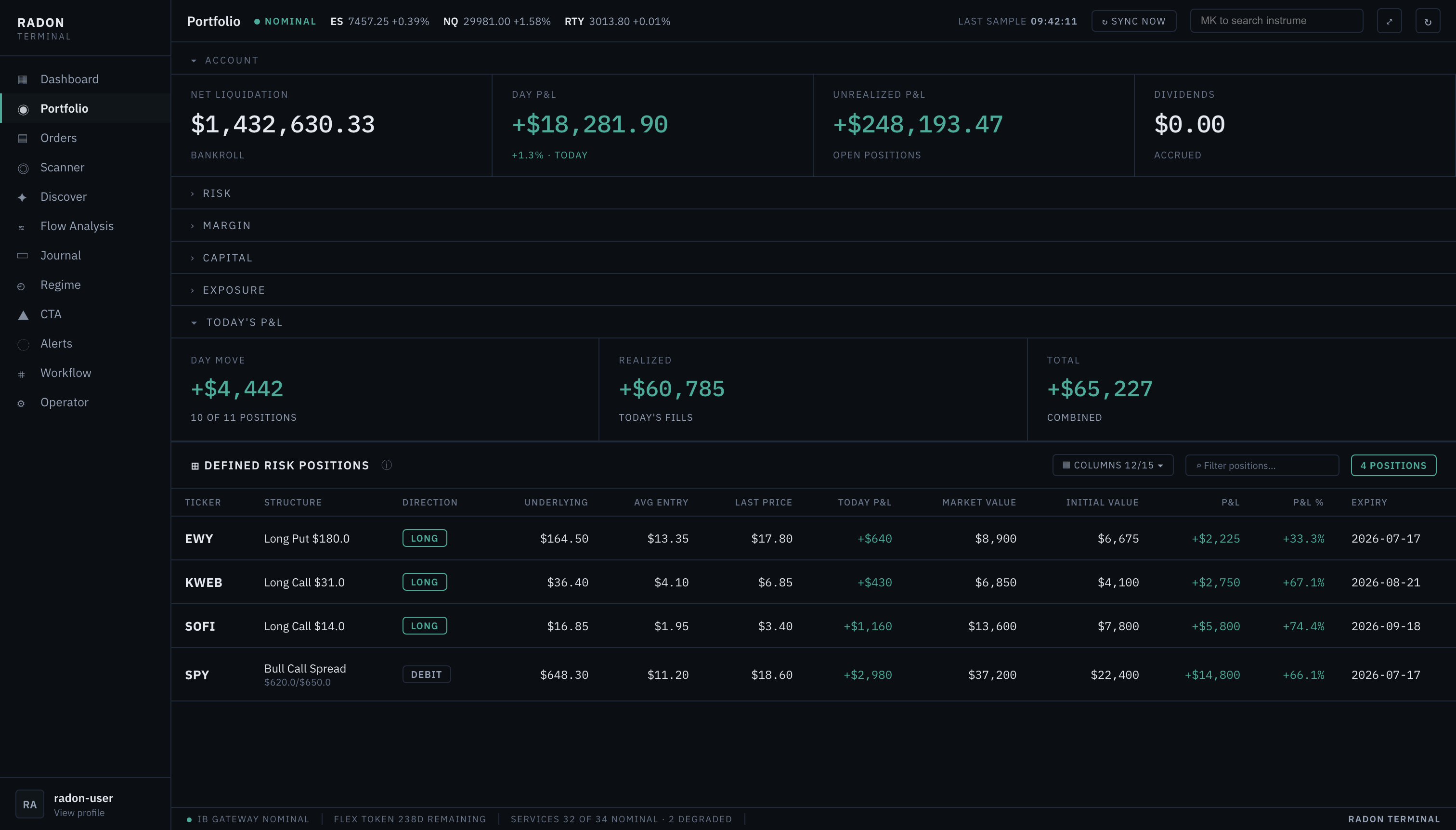Click the CTA triangle icon
This screenshot has width=1456, height=830.
point(23,315)
